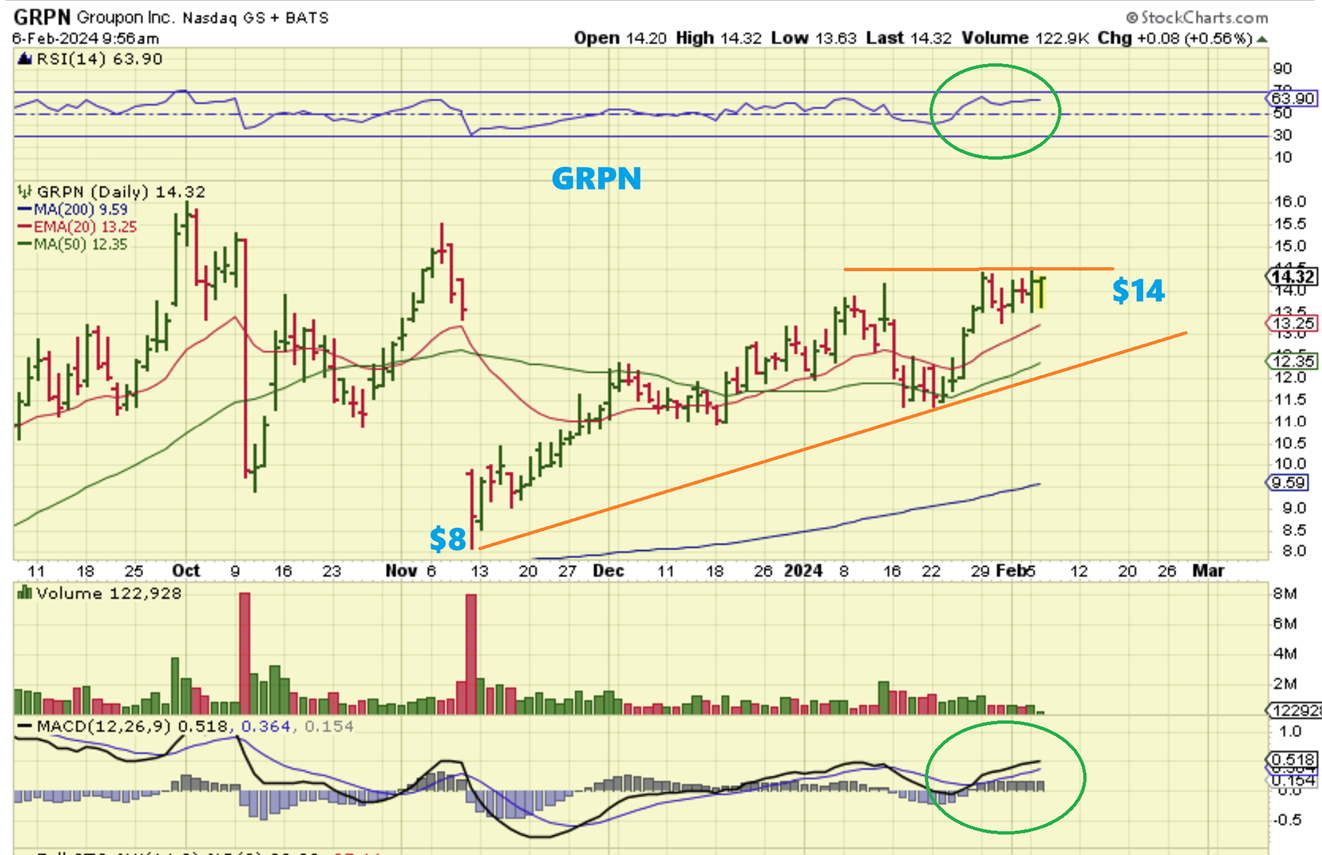
Task: Click the green 12.35 MA tag on the price axis
Action: (1291, 361)
